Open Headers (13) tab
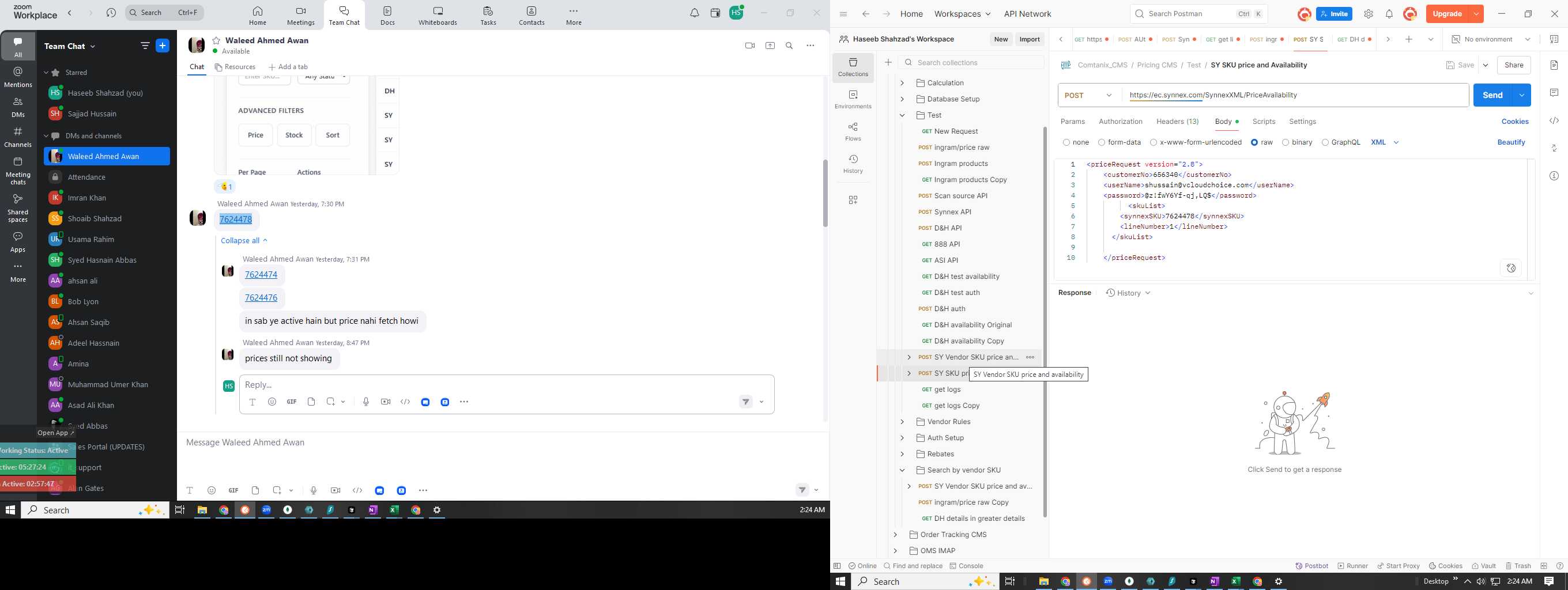The image size is (1568, 590). point(1177,122)
